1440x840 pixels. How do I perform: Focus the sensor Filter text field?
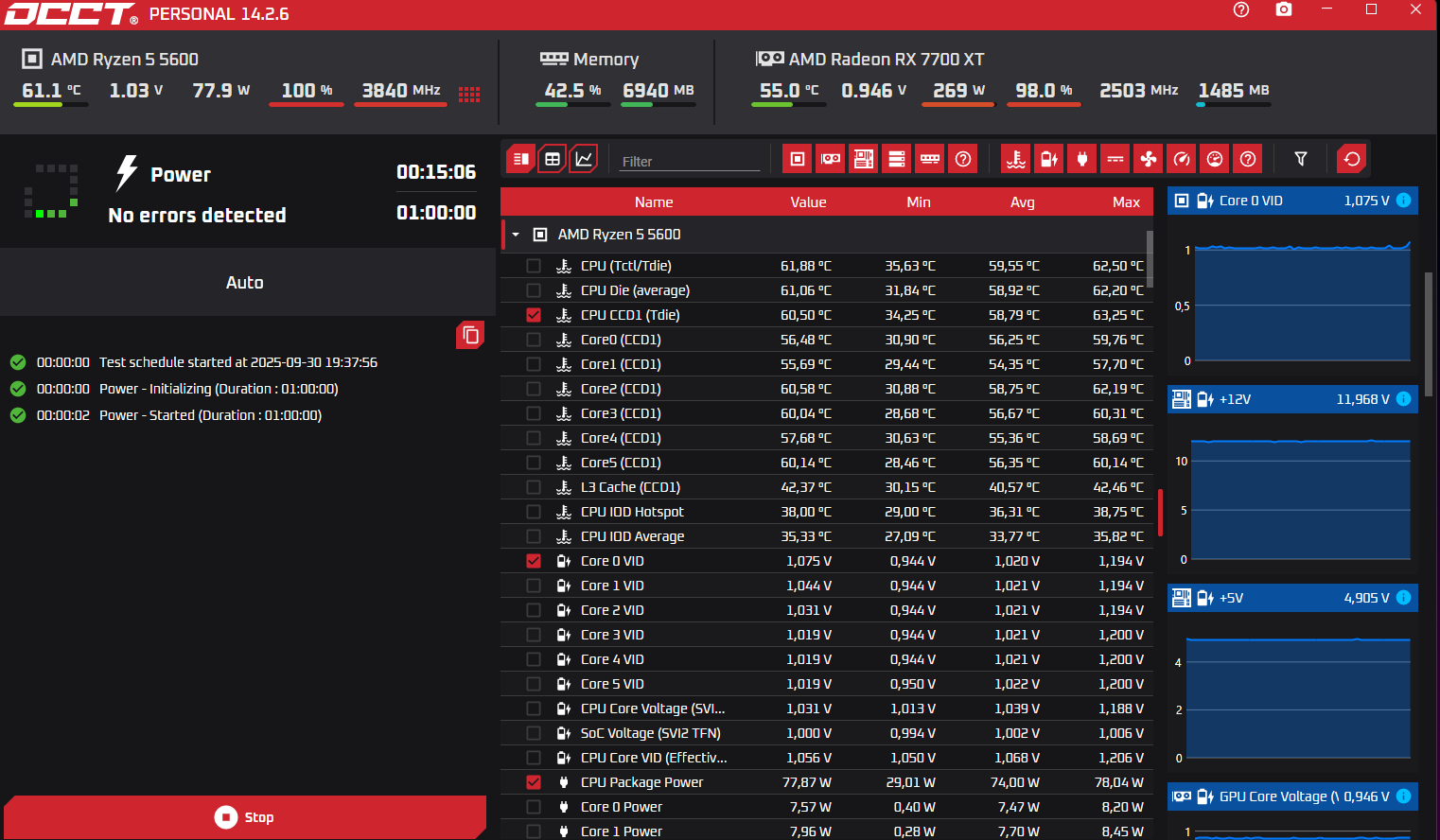point(690,161)
